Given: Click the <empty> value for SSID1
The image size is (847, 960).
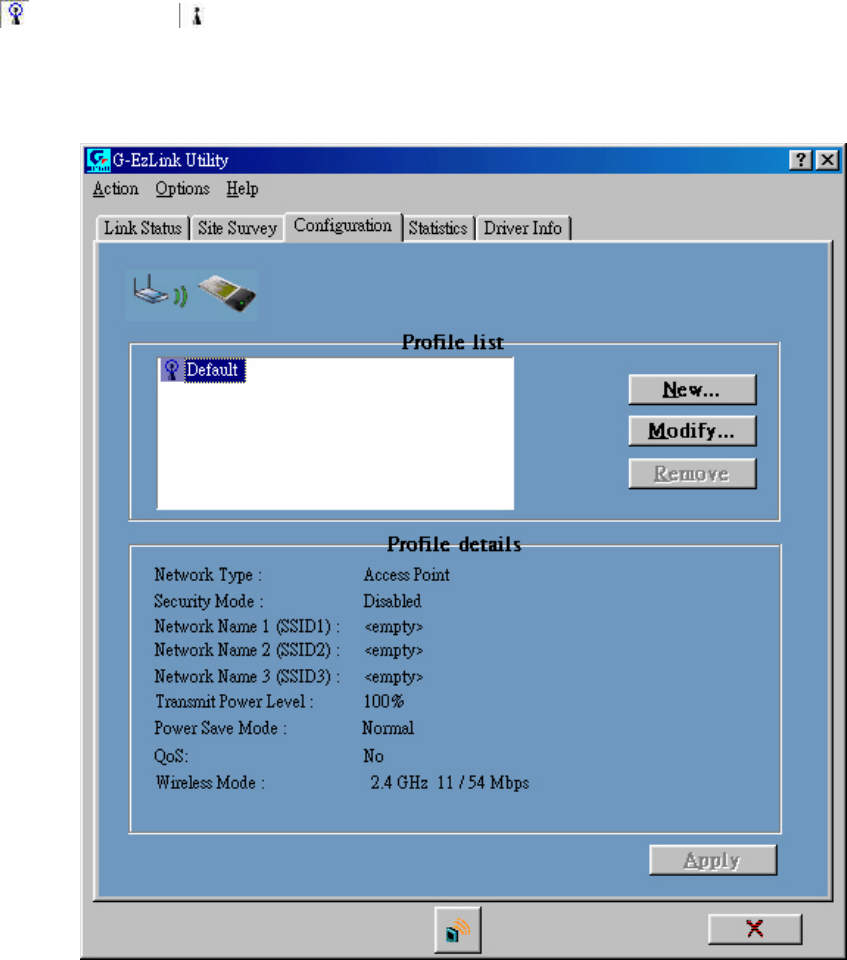Looking at the screenshot, I should point(394,627).
